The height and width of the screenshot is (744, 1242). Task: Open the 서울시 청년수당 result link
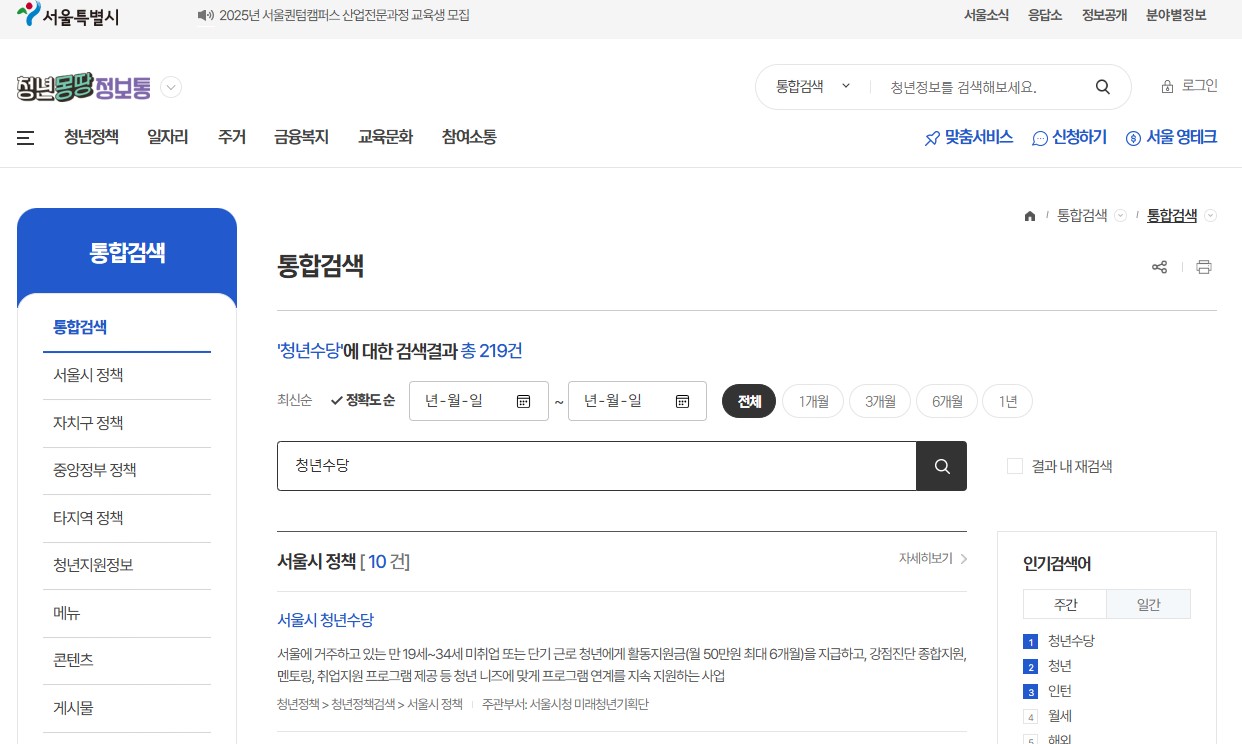coord(325,620)
